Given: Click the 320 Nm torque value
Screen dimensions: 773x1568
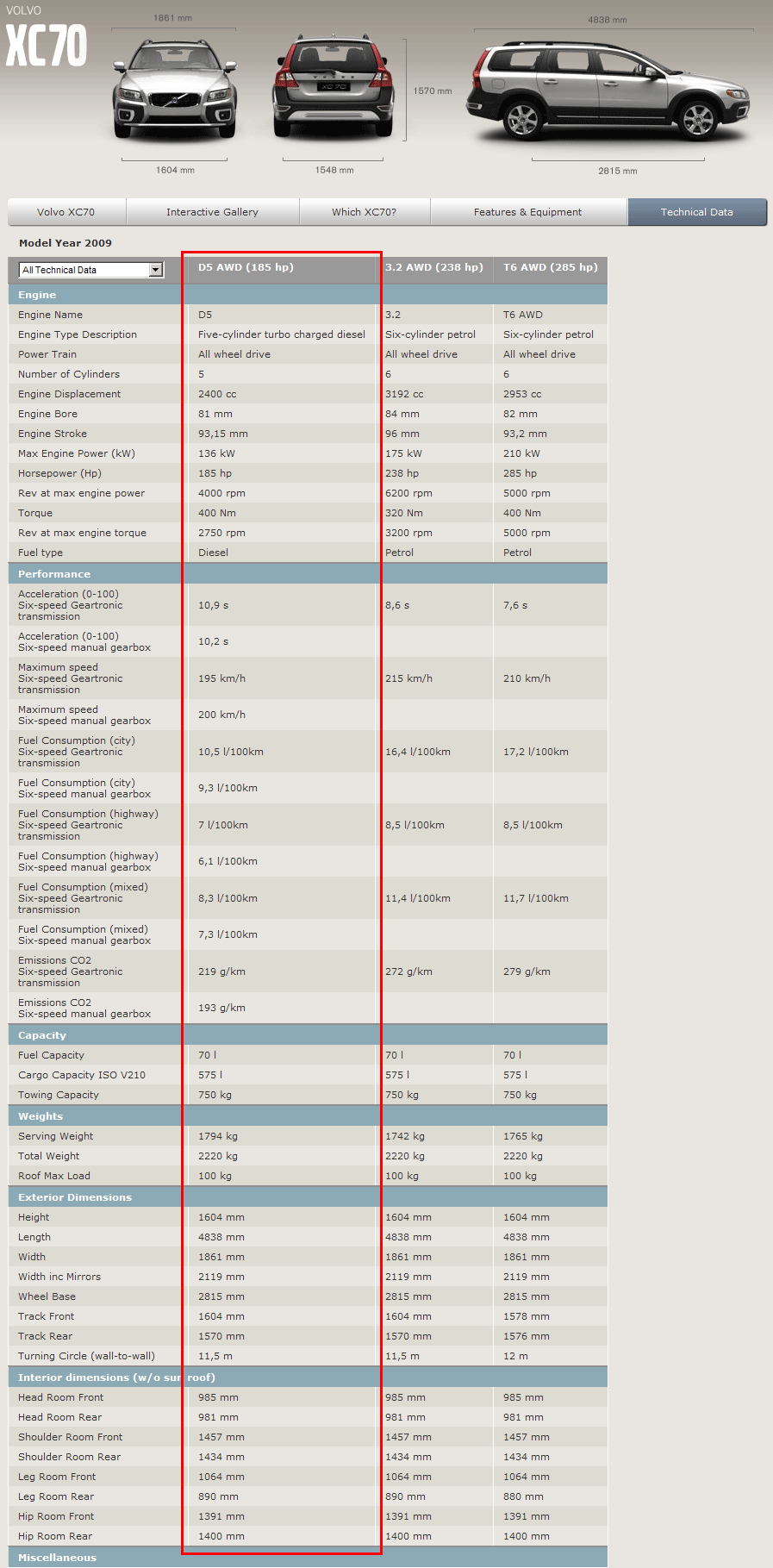Looking at the screenshot, I should (404, 513).
